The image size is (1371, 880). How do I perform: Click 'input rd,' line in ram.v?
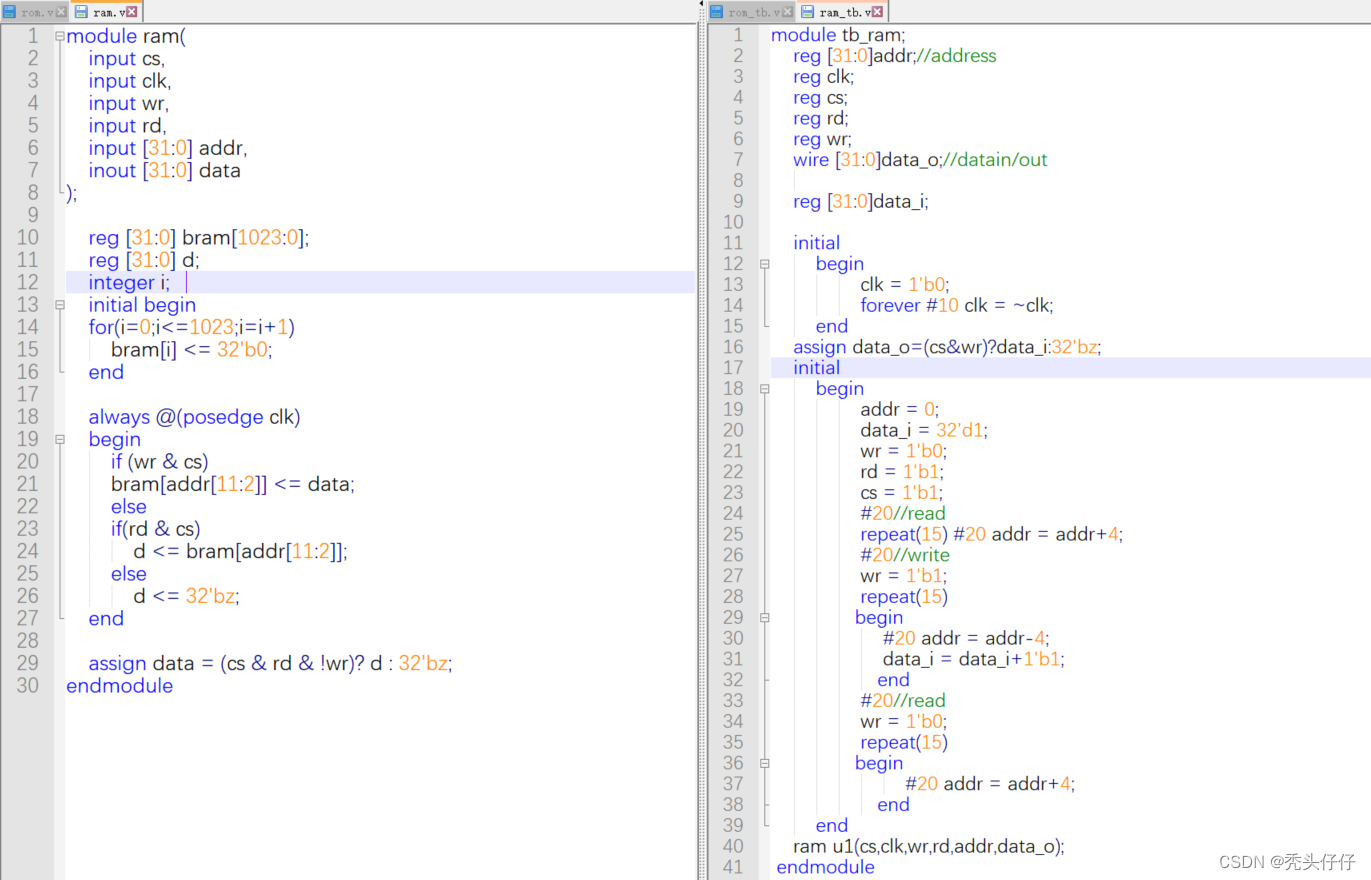click(x=127, y=126)
